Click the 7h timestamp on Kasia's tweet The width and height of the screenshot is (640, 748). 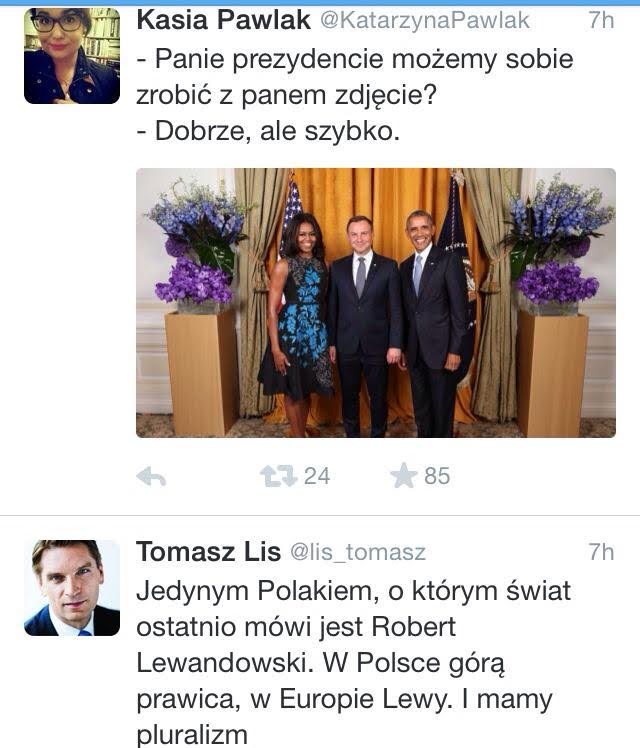pyautogui.click(x=601, y=20)
